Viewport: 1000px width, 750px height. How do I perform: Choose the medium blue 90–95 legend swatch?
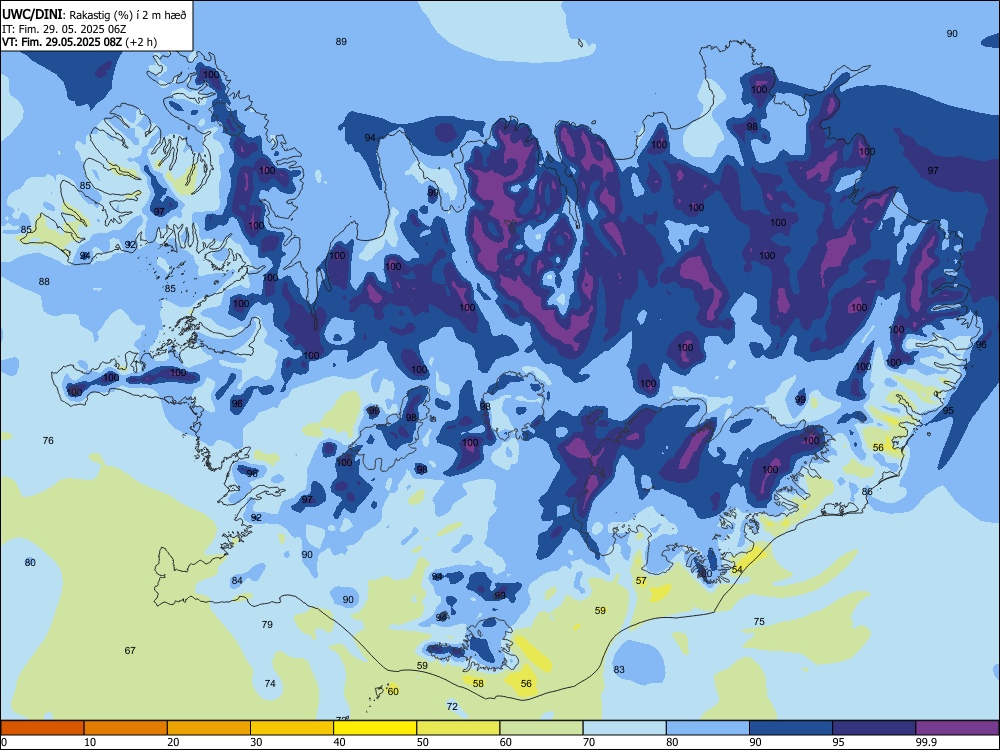791,728
